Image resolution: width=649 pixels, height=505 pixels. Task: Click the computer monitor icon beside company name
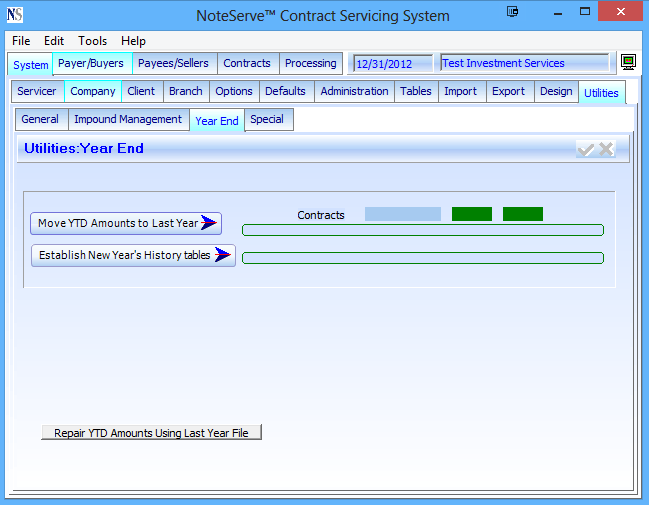coord(628,63)
